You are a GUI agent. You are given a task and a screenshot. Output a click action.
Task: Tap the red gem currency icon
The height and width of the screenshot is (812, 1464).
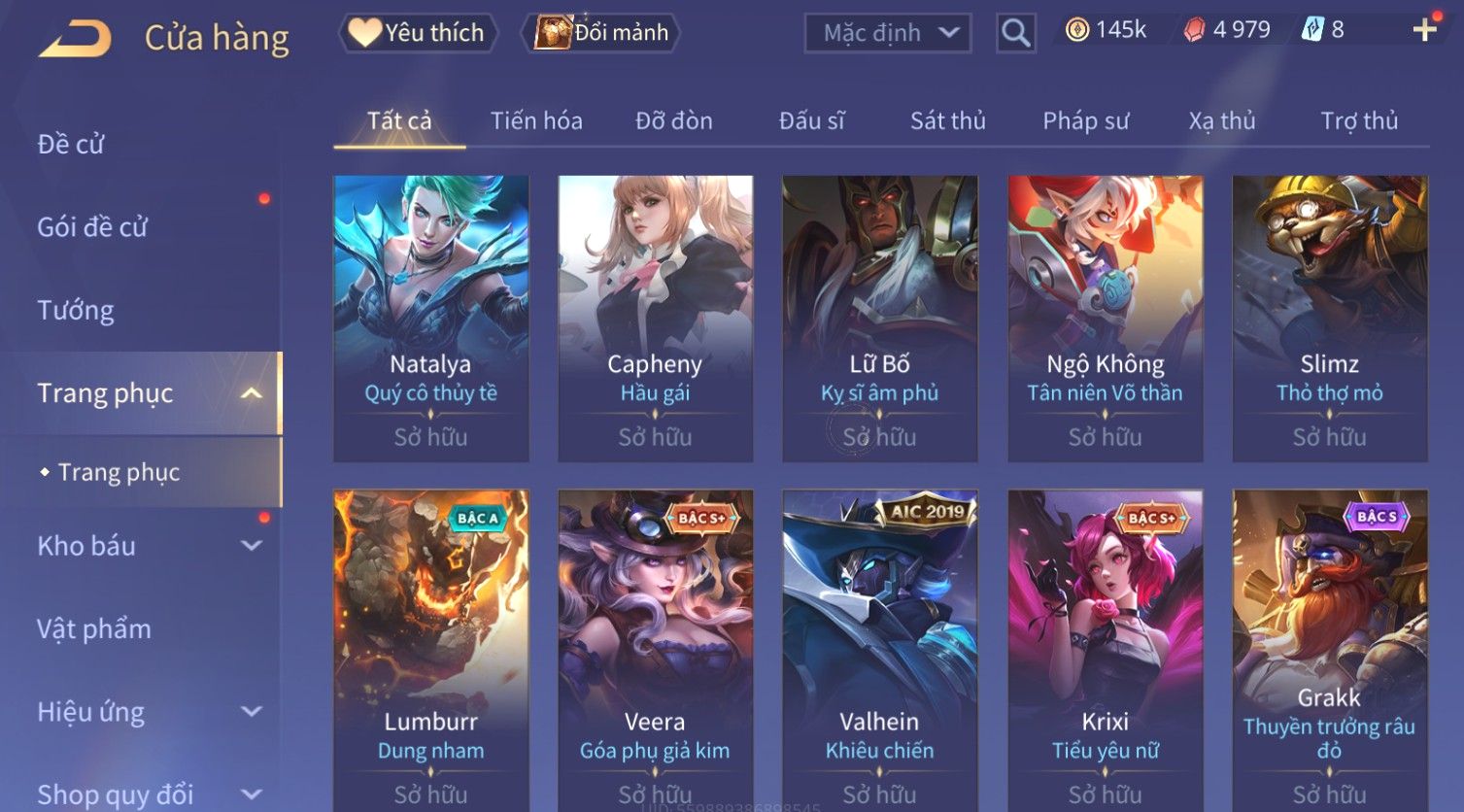(1194, 30)
